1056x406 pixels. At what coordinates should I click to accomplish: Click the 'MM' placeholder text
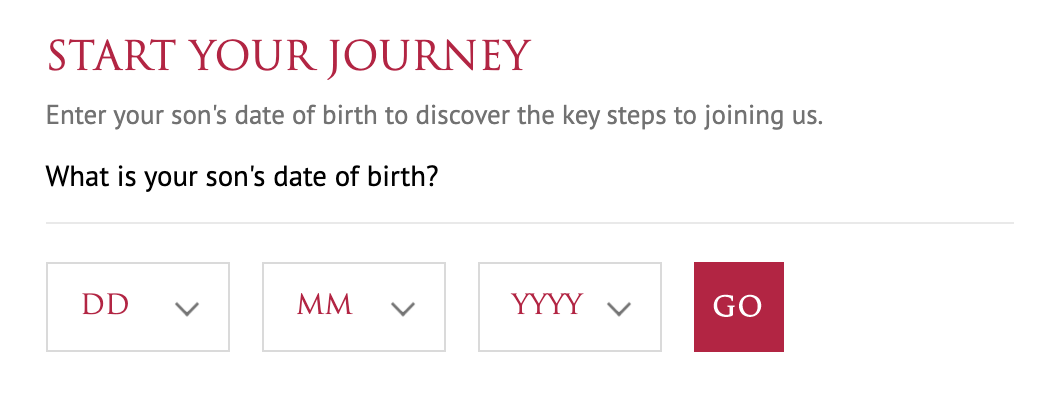(x=325, y=306)
